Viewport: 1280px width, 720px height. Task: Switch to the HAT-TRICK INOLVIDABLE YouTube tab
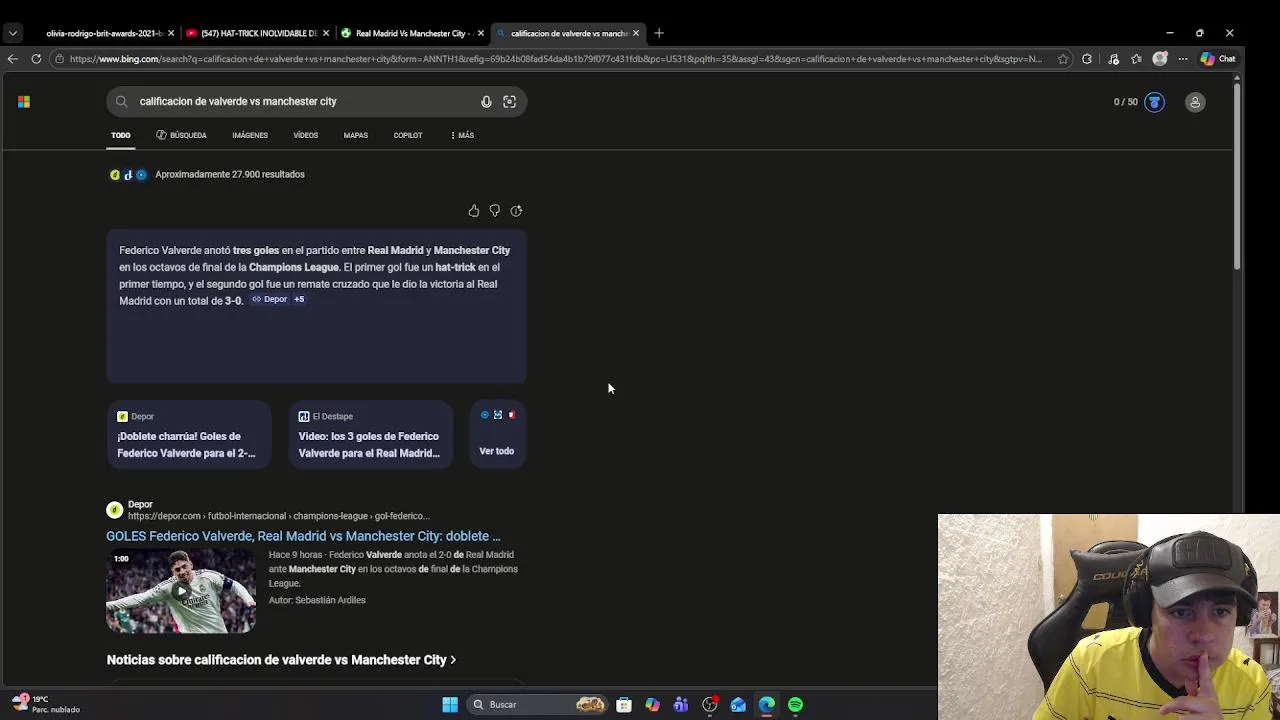257,33
